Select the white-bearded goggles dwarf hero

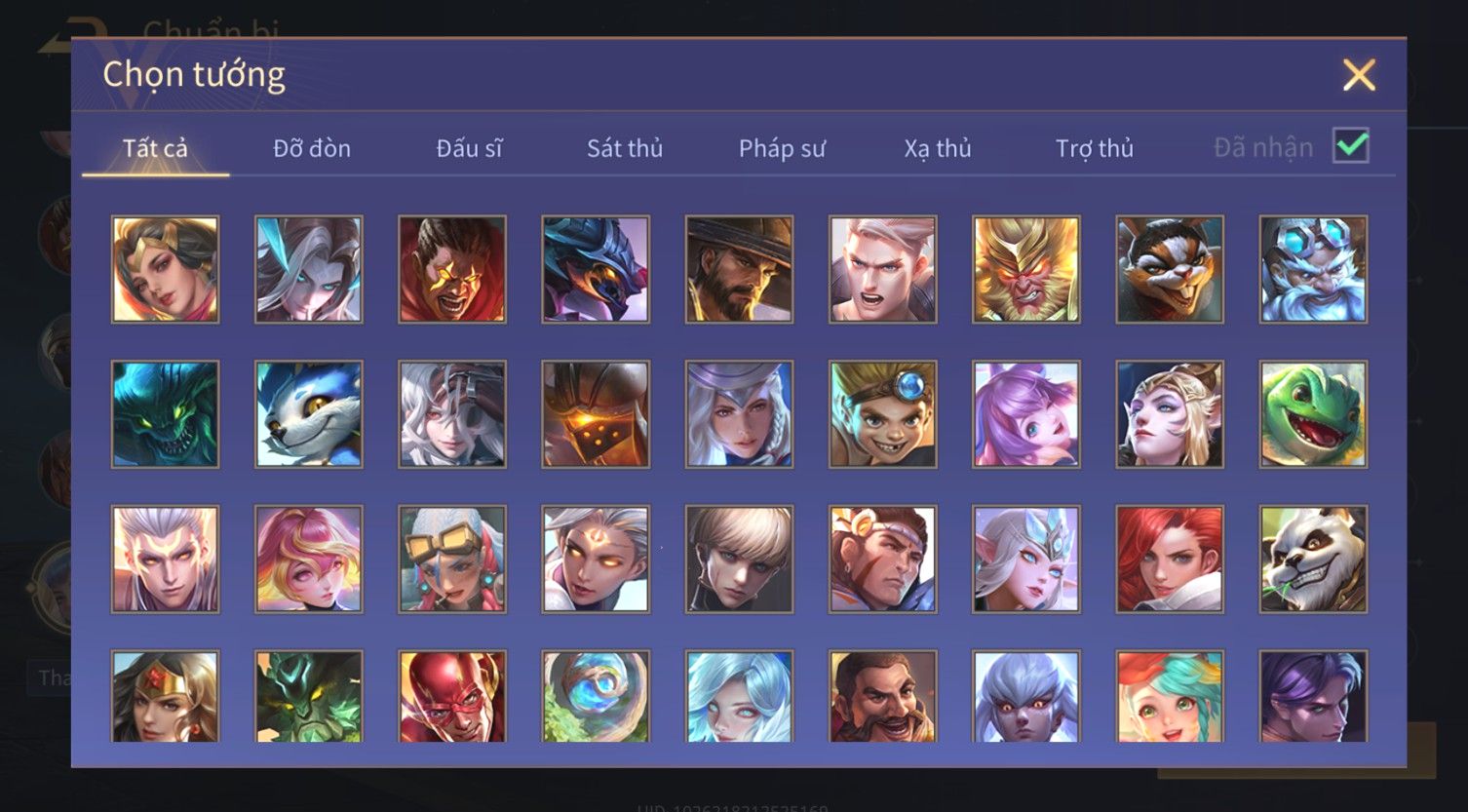[1313, 269]
